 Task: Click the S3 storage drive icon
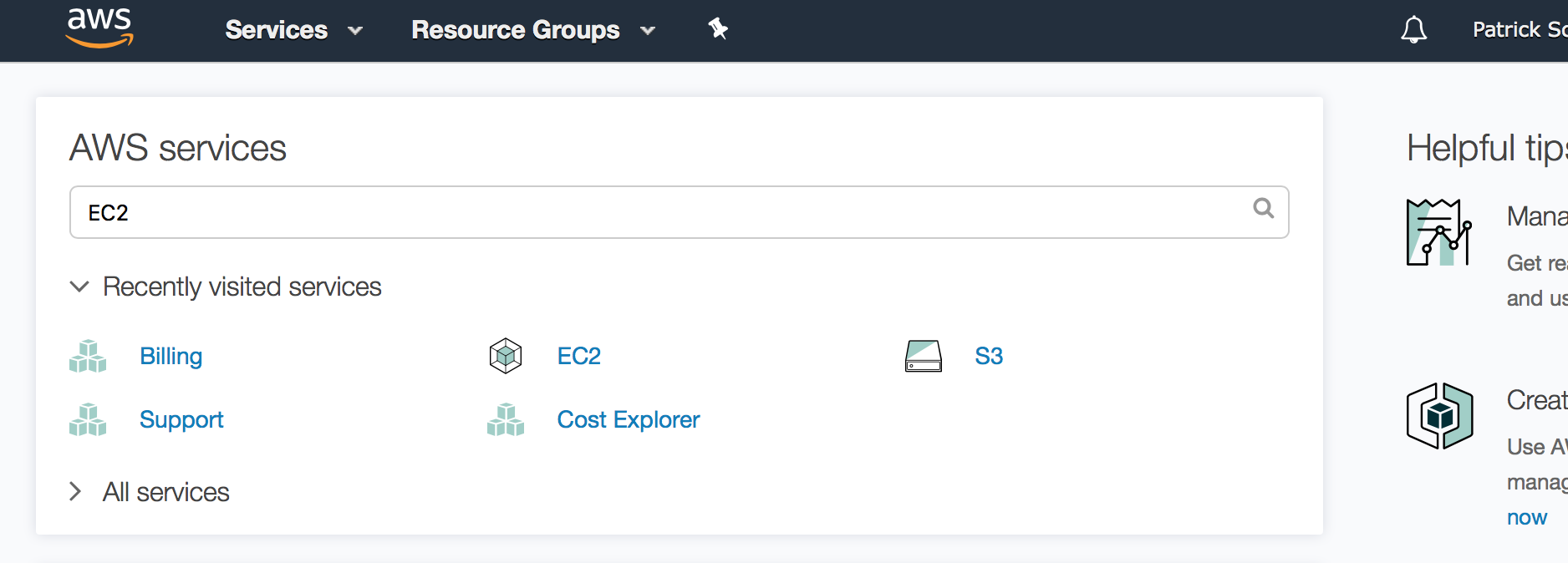[924, 356]
